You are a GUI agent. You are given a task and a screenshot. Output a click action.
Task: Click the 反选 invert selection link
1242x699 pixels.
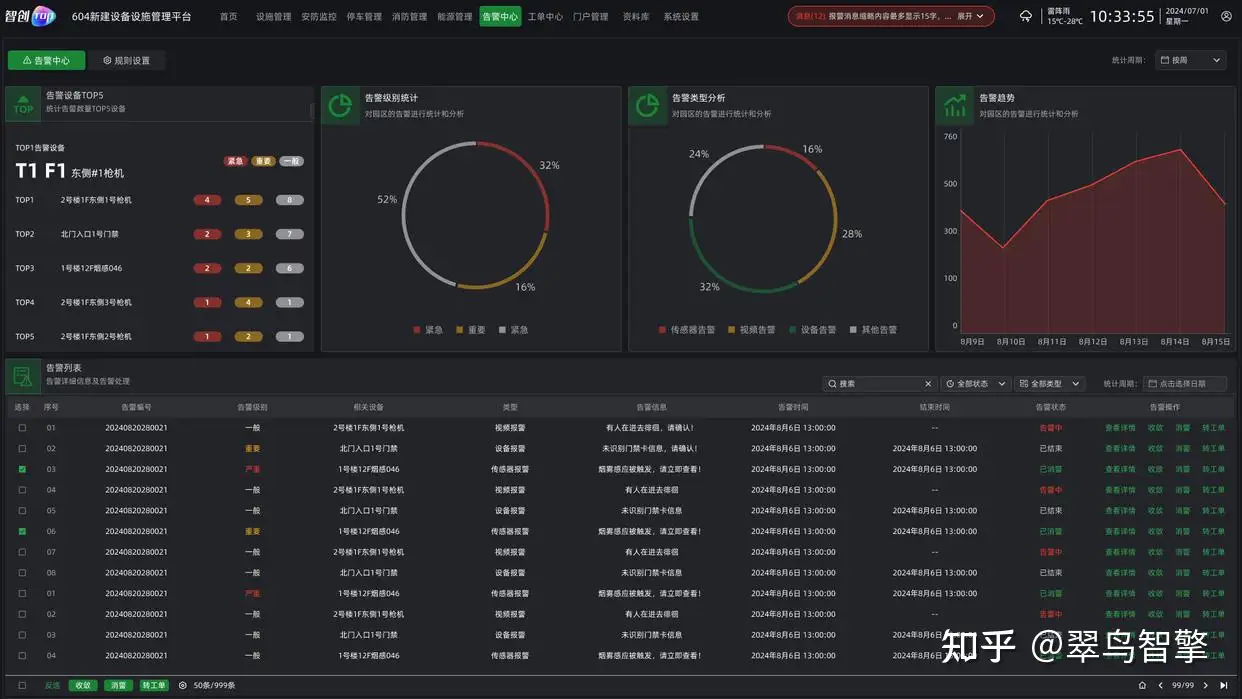pyautogui.click(x=52, y=685)
